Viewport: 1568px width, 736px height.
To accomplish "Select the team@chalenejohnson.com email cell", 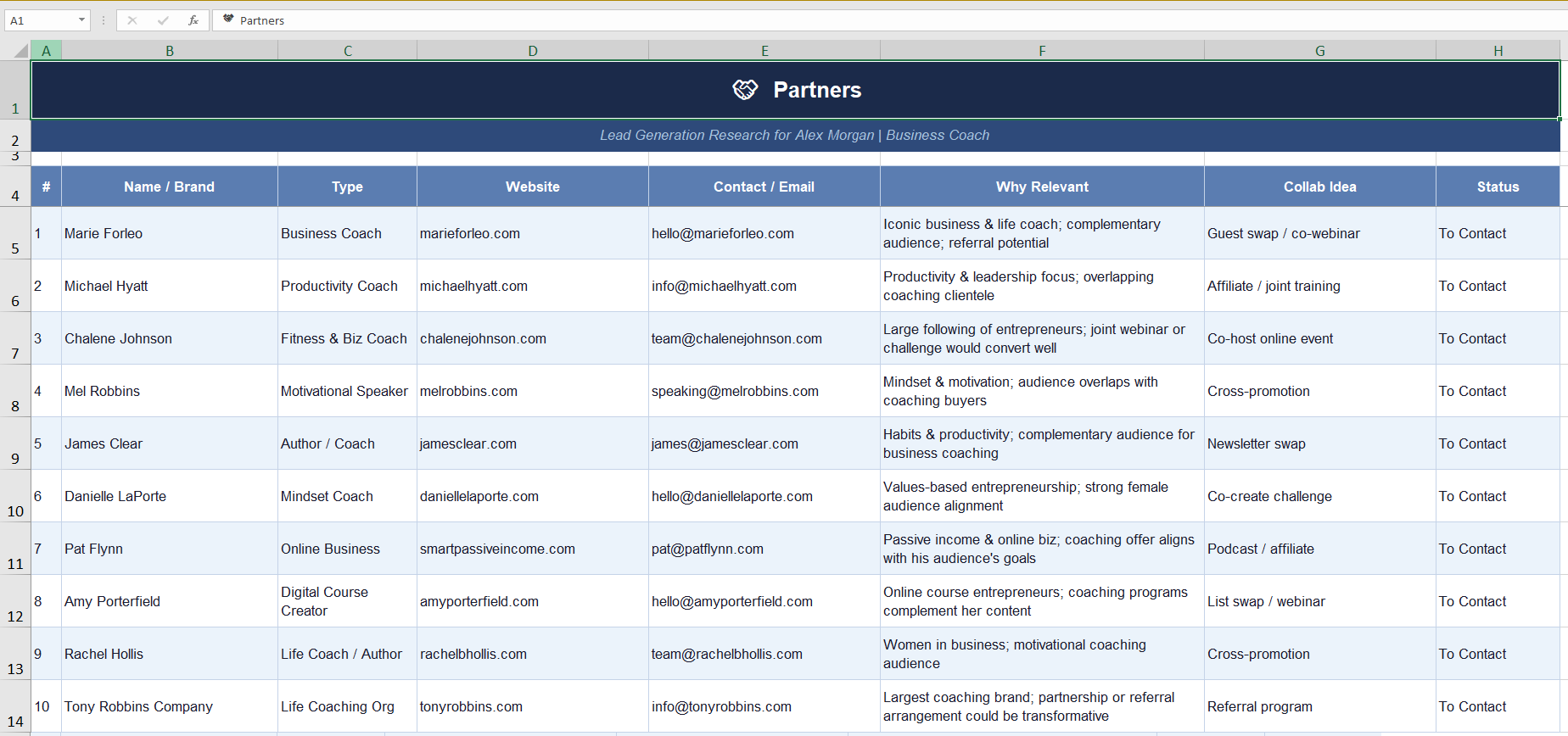I will [x=764, y=338].
